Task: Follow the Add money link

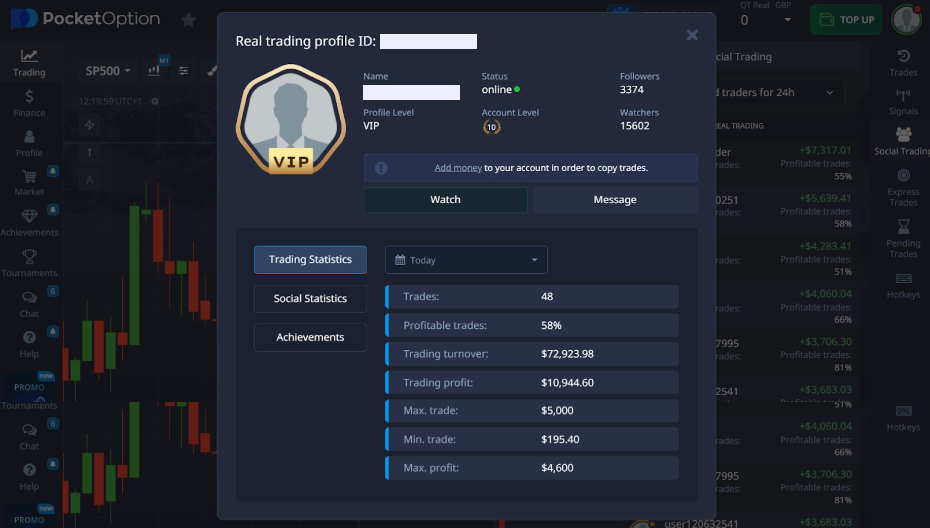Action: click(458, 168)
